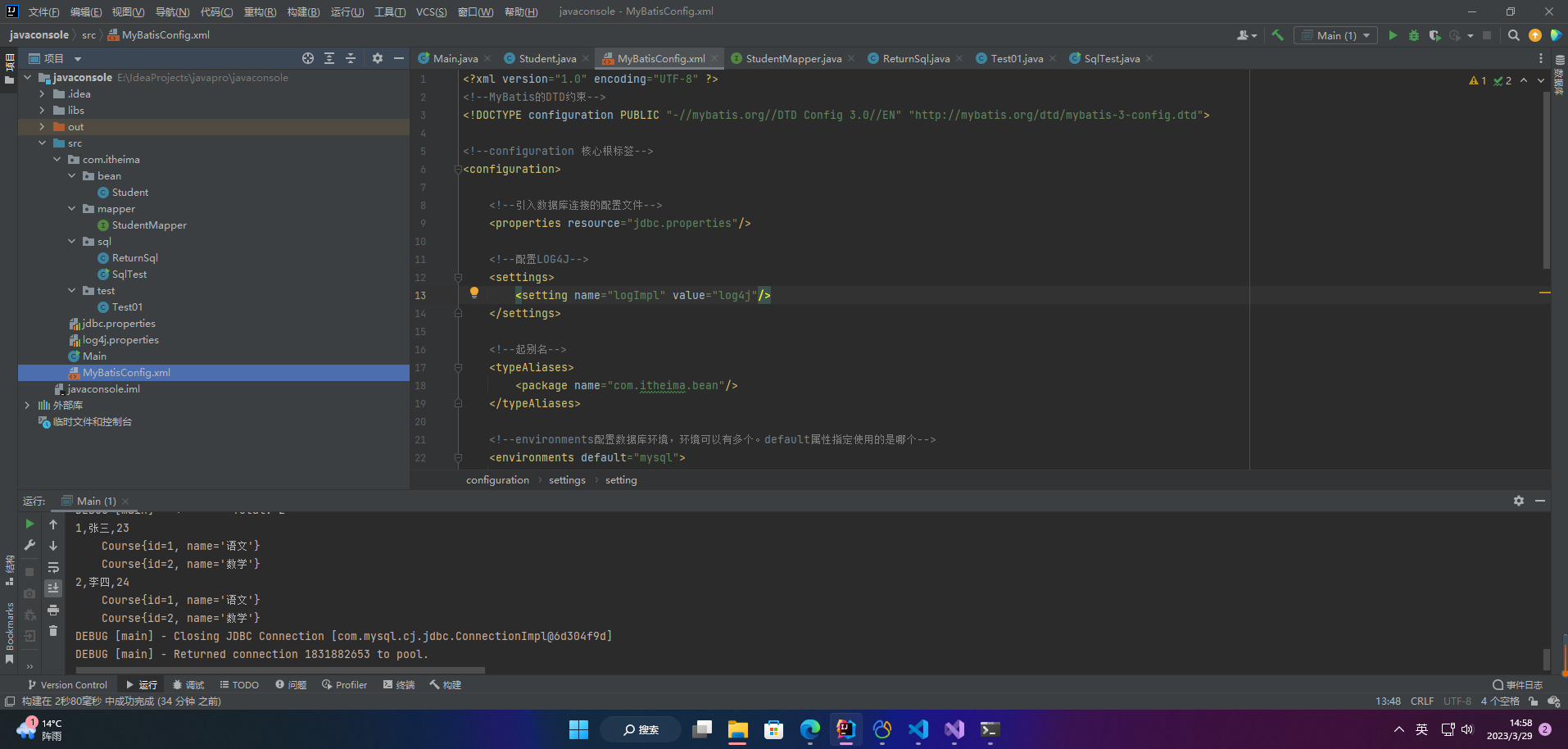Image resolution: width=1568 pixels, height=749 pixels.
Task: Switch to the StudentMapper.java tab
Action: click(792, 58)
